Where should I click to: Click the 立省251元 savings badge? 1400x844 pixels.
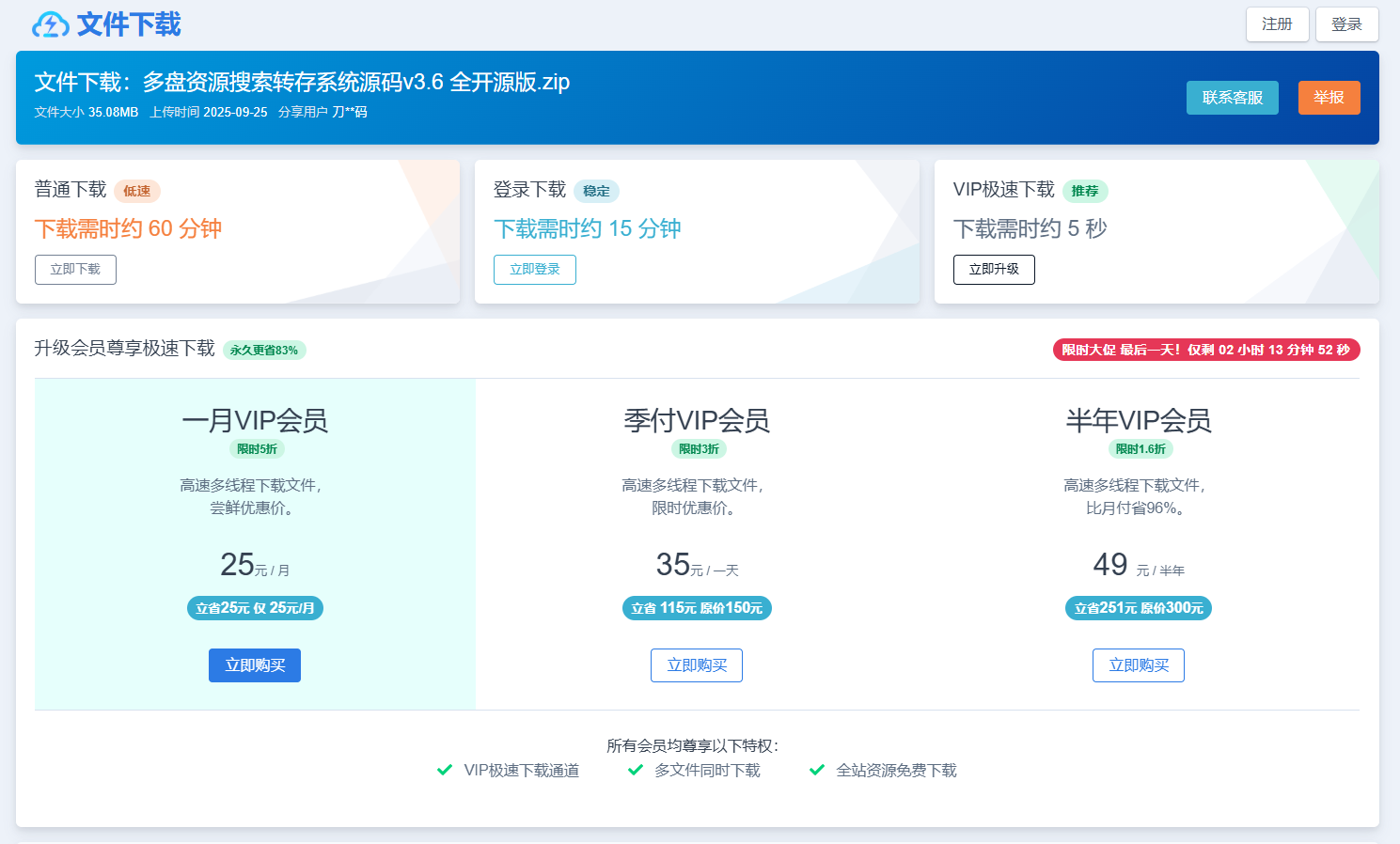click(x=1138, y=608)
